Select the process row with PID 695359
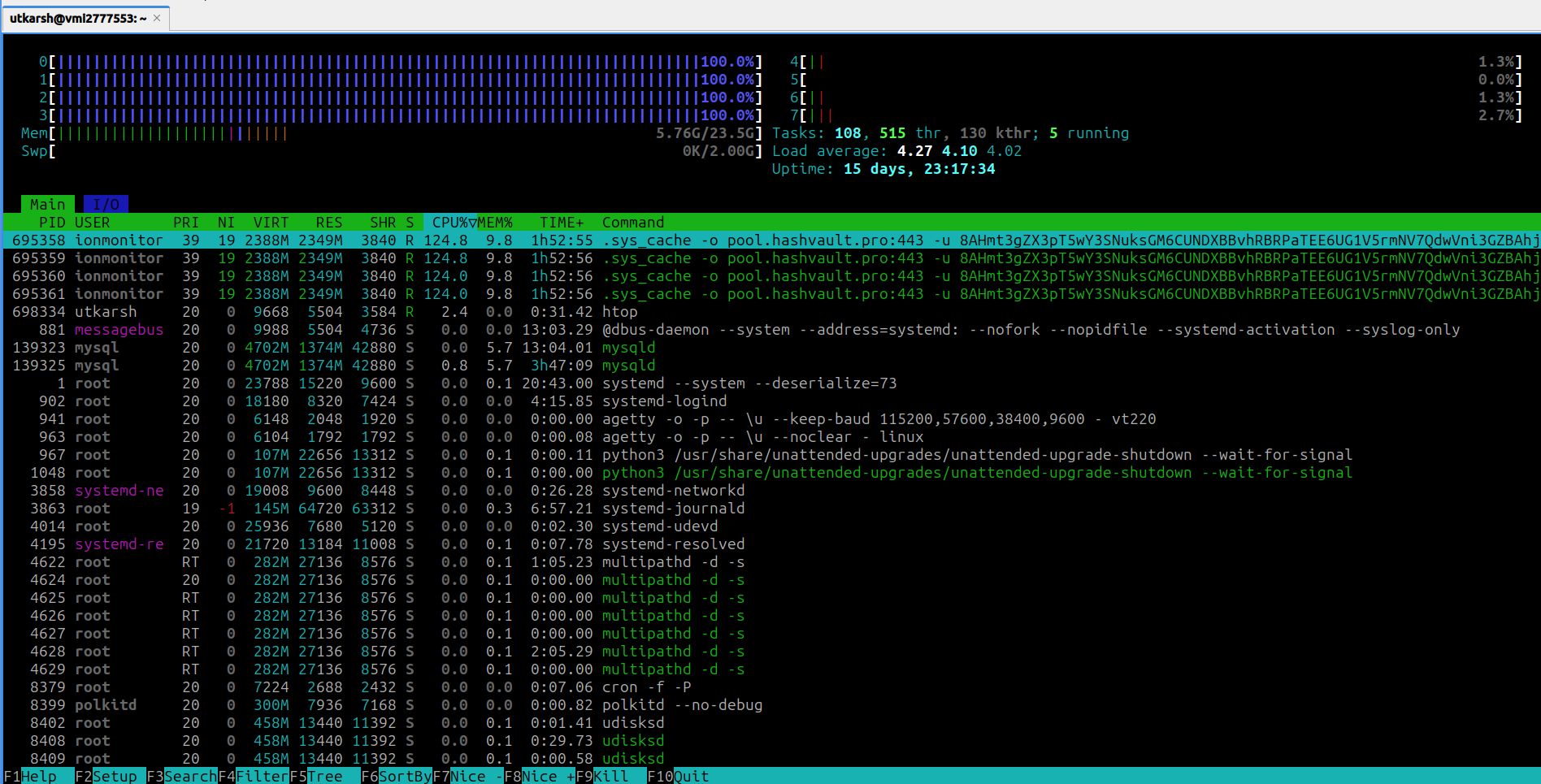 pyautogui.click(x=406, y=258)
